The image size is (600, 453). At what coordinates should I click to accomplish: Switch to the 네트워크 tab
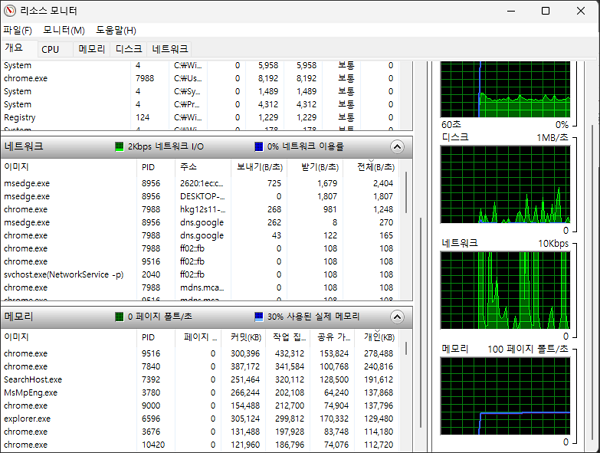coord(170,49)
